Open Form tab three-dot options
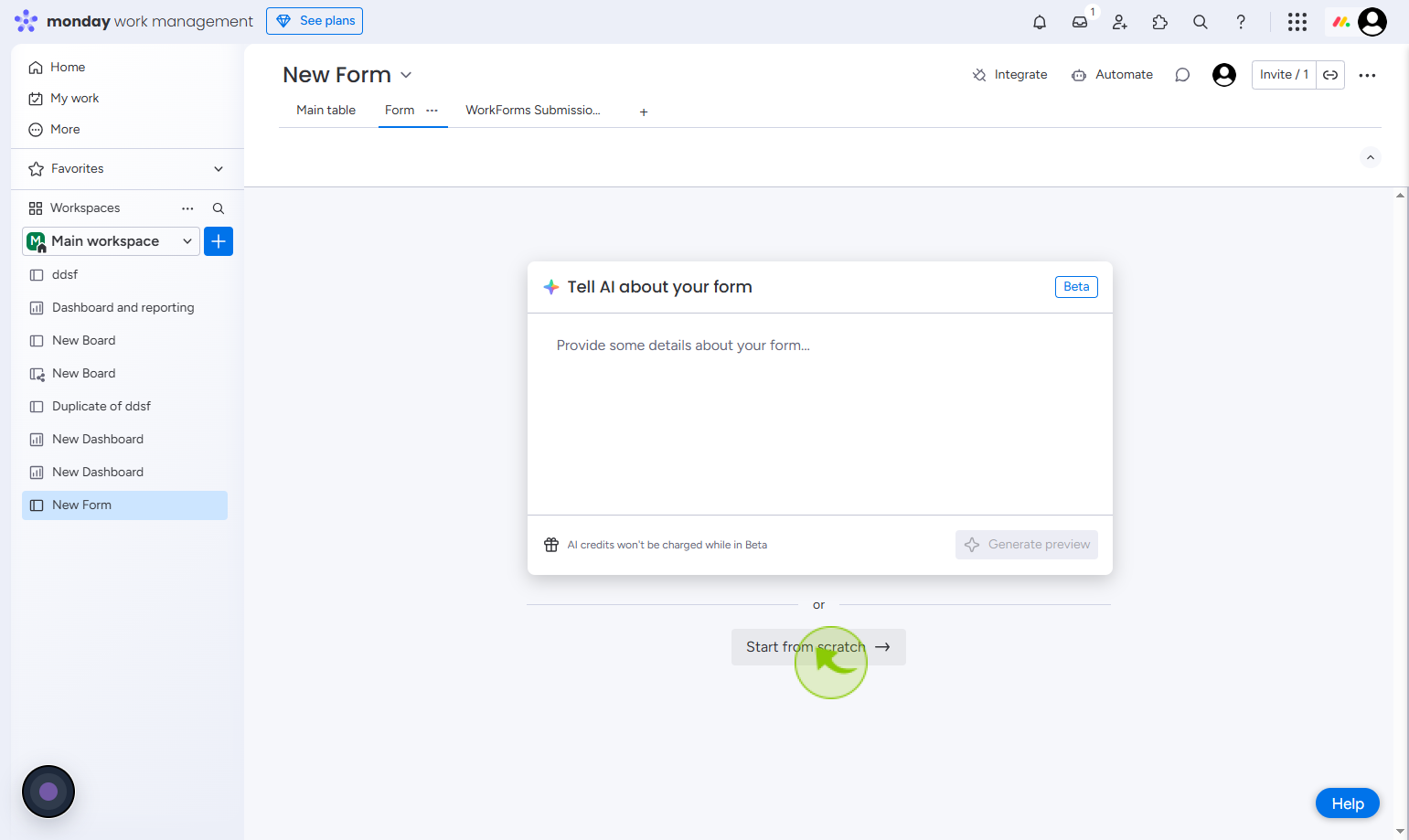 (432, 110)
